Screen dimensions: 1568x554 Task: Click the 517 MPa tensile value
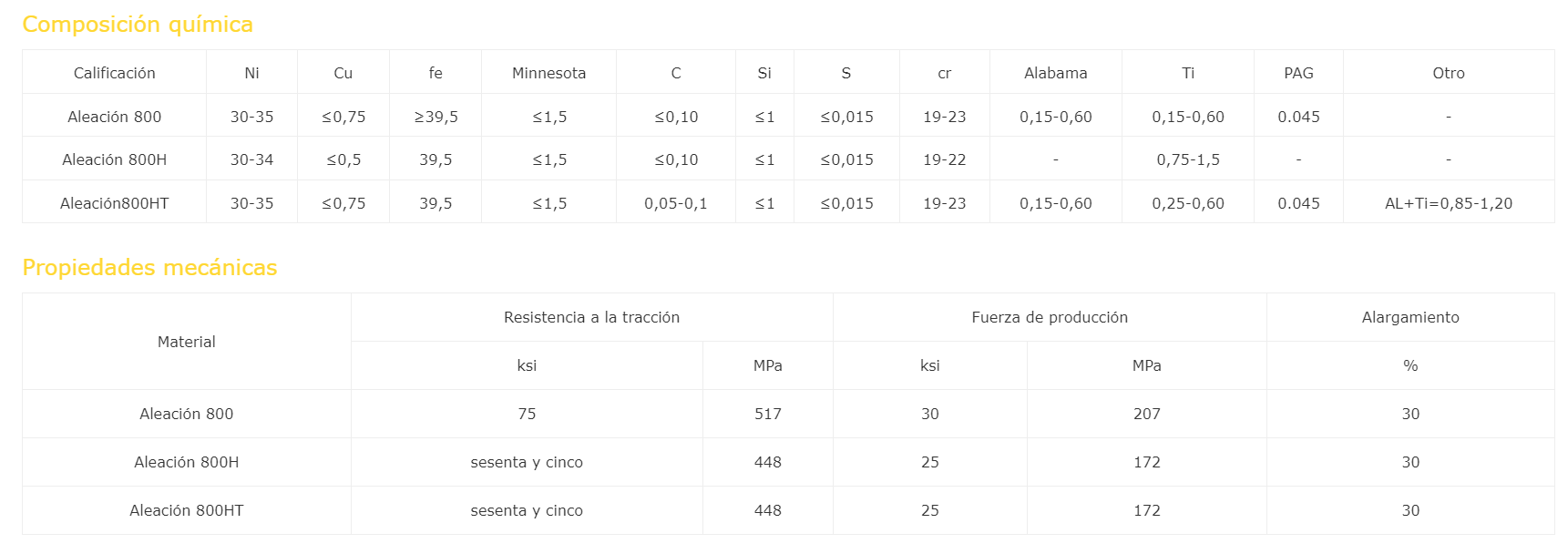pos(768,414)
